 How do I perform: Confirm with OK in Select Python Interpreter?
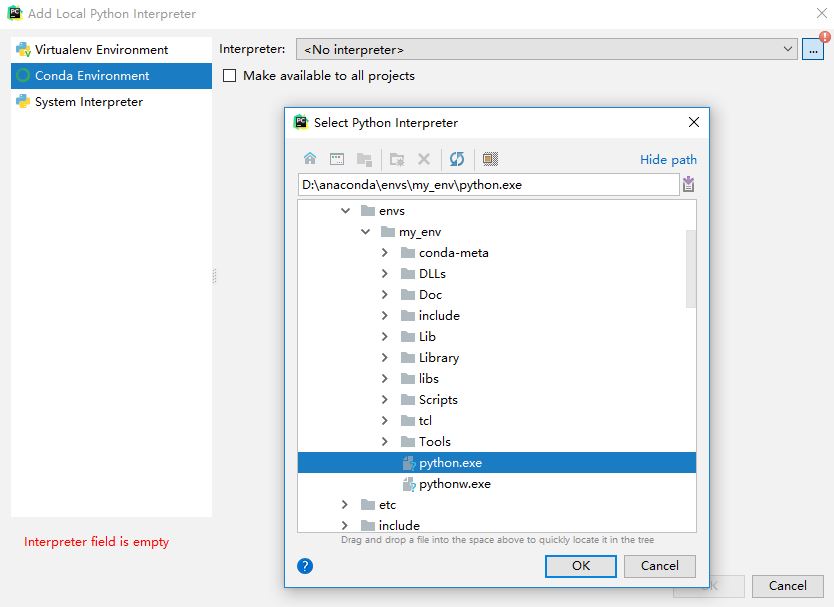[581, 566]
